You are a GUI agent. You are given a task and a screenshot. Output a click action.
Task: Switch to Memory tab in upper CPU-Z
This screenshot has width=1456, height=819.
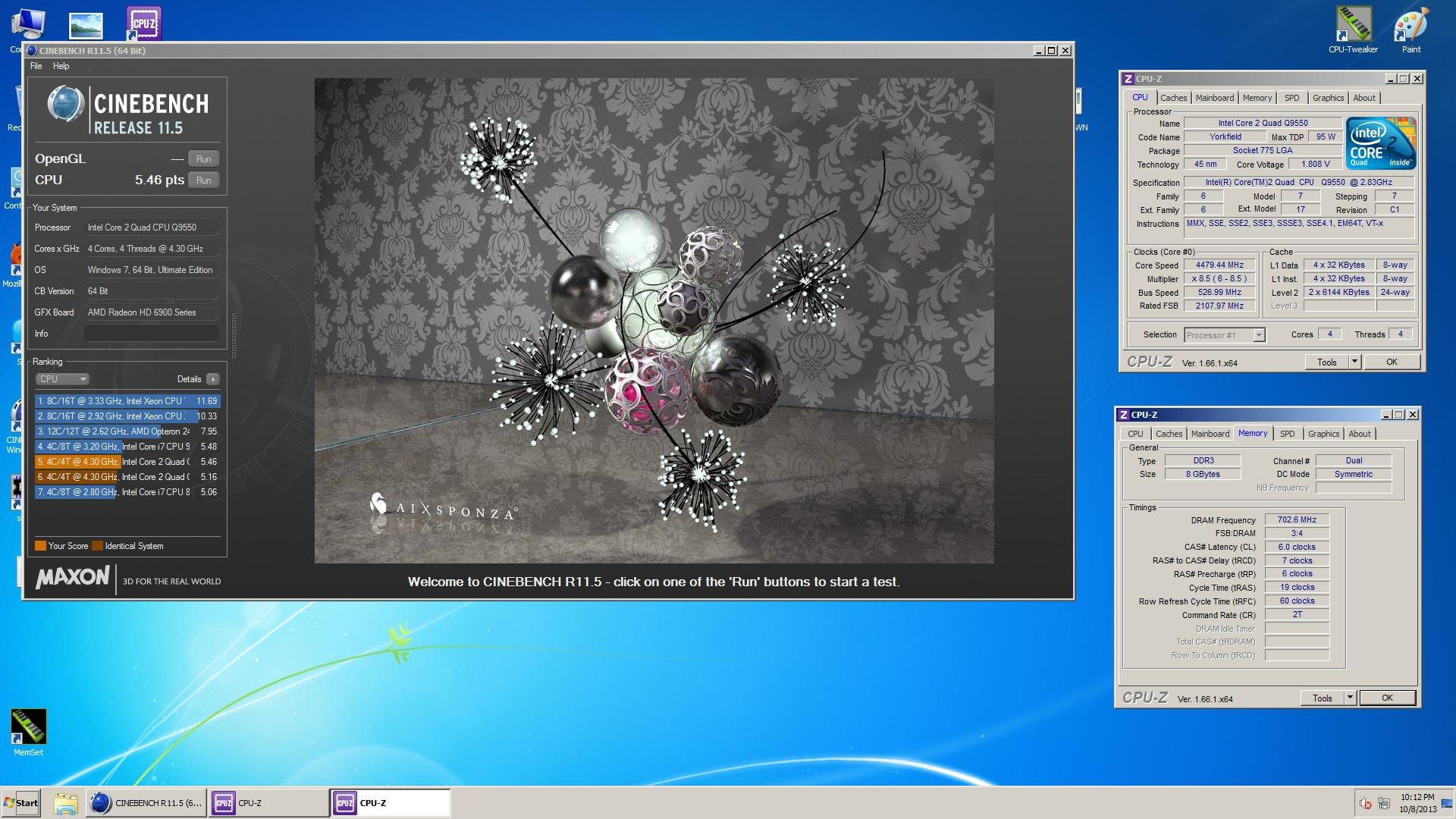pos(1257,98)
